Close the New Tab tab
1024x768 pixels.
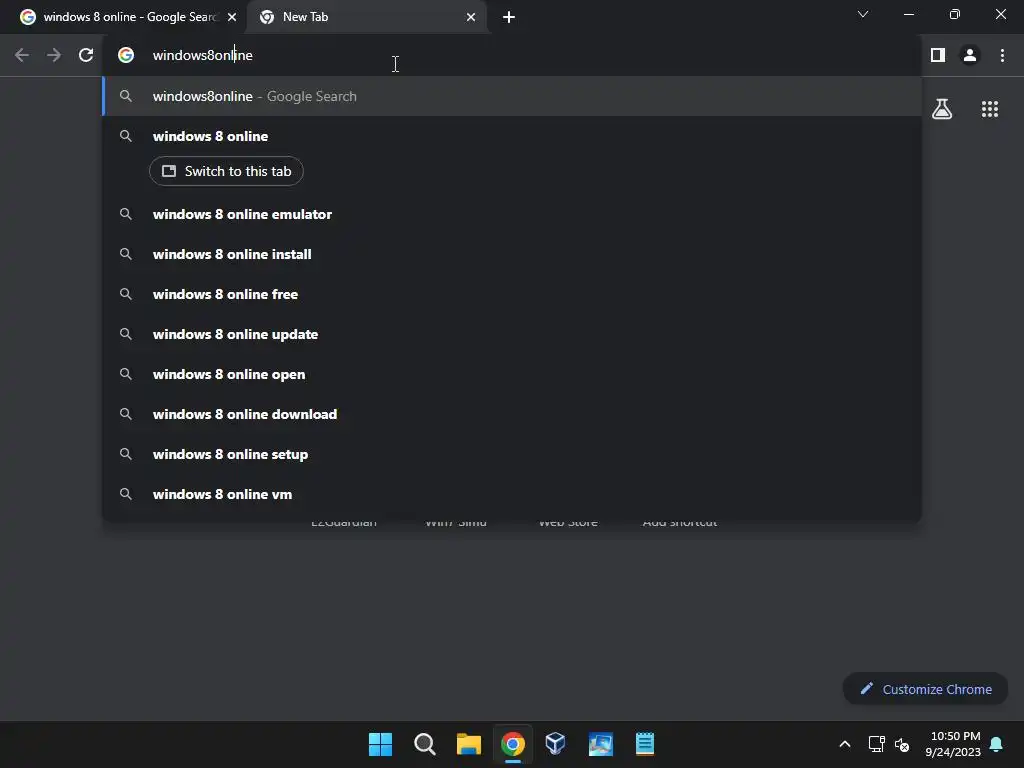[x=471, y=17]
